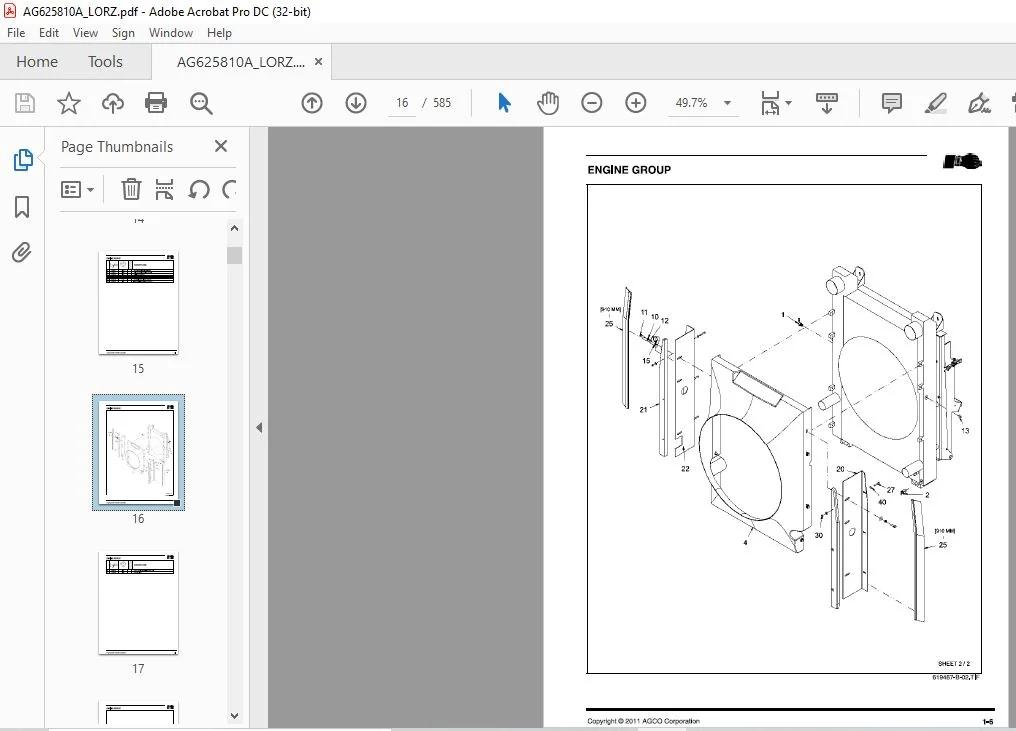The width and height of the screenshot is (1016, 731).
Task: Click the 585 total pages text
Action: click(x=442, y=103)
